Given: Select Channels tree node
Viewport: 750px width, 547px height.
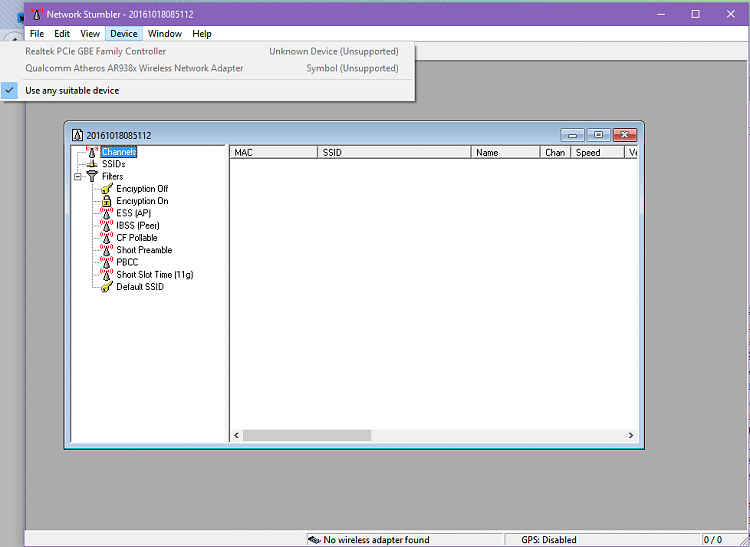Looking at the screenshot, I should point(119,152).
